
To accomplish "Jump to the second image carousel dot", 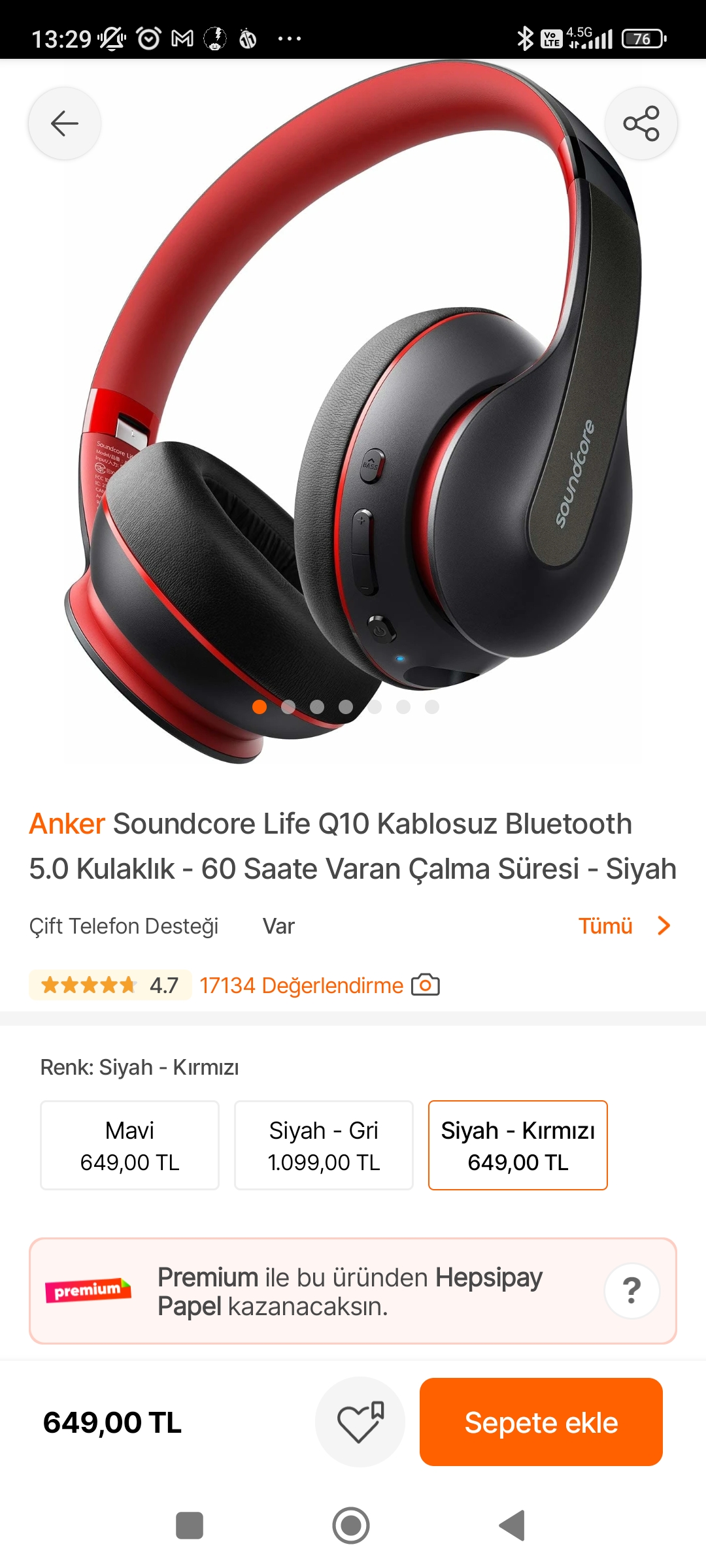I will [288, 707].
